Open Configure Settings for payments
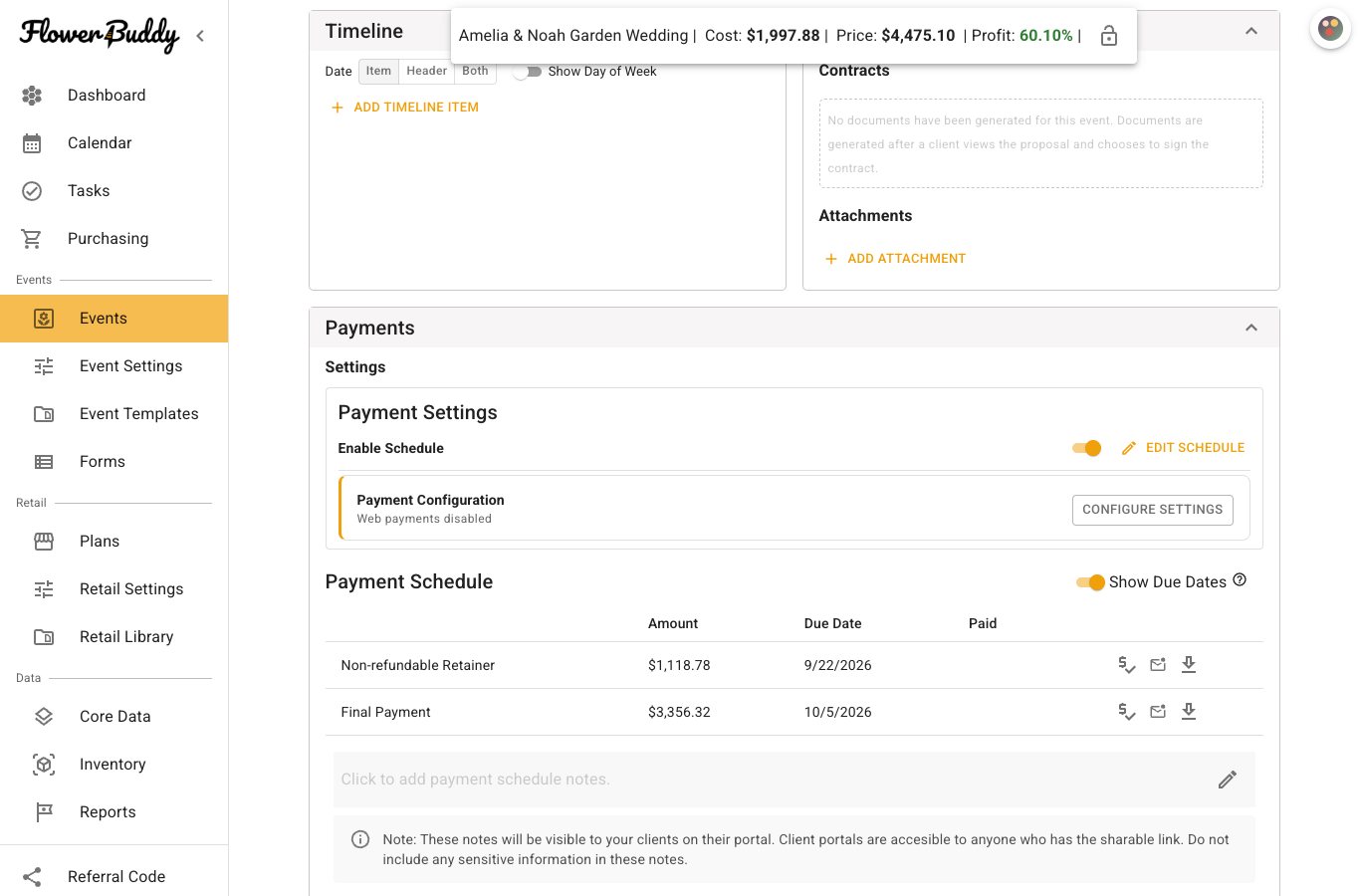The image size is (1359, 896). pos(1153,510)
